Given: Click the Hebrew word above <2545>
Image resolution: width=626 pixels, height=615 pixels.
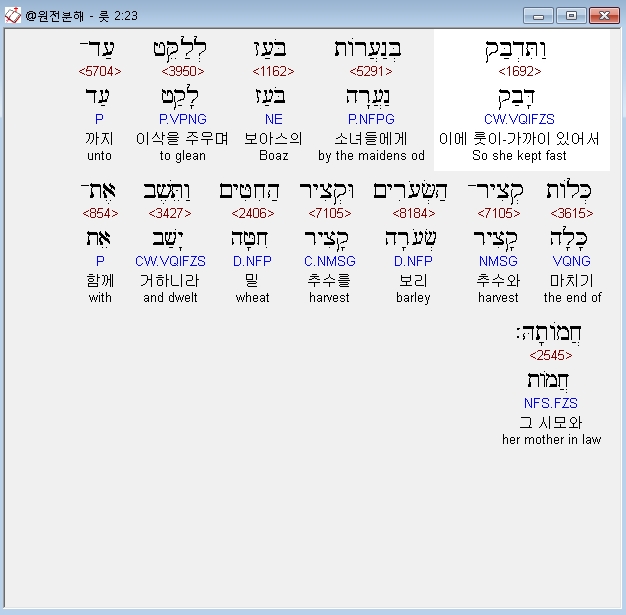Looking at the screenshot, I should point(549,333).
